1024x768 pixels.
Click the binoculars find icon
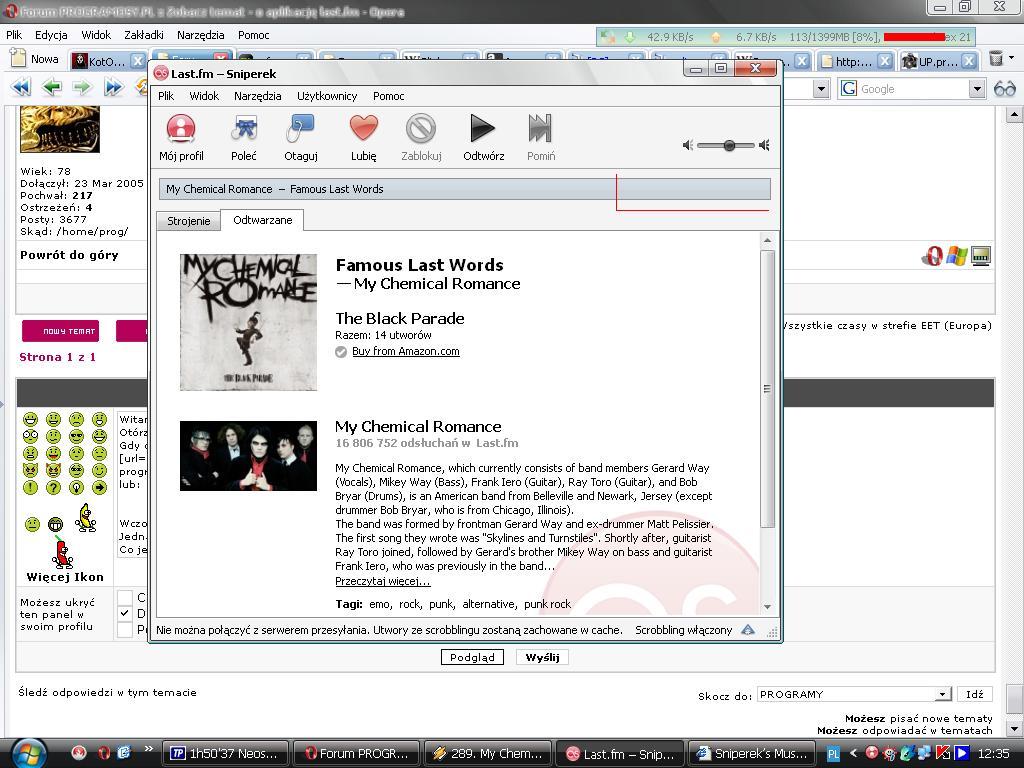click(x=1004, y=88)
